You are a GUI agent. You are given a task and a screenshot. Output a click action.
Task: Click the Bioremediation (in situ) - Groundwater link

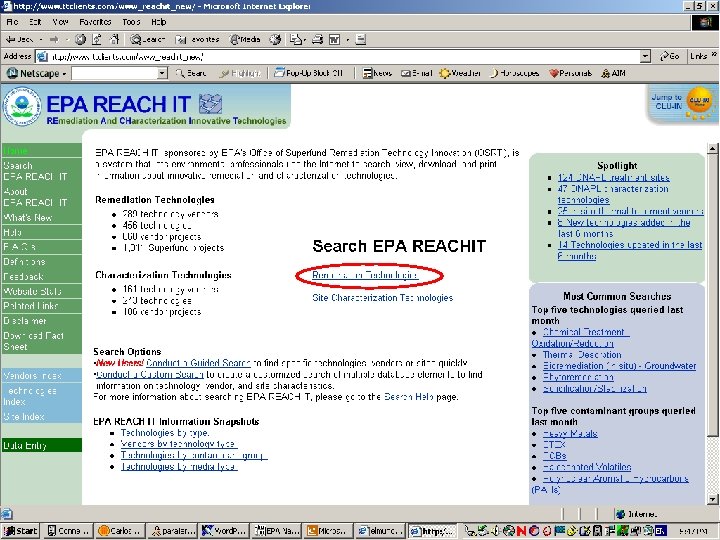tap(619, 366)
